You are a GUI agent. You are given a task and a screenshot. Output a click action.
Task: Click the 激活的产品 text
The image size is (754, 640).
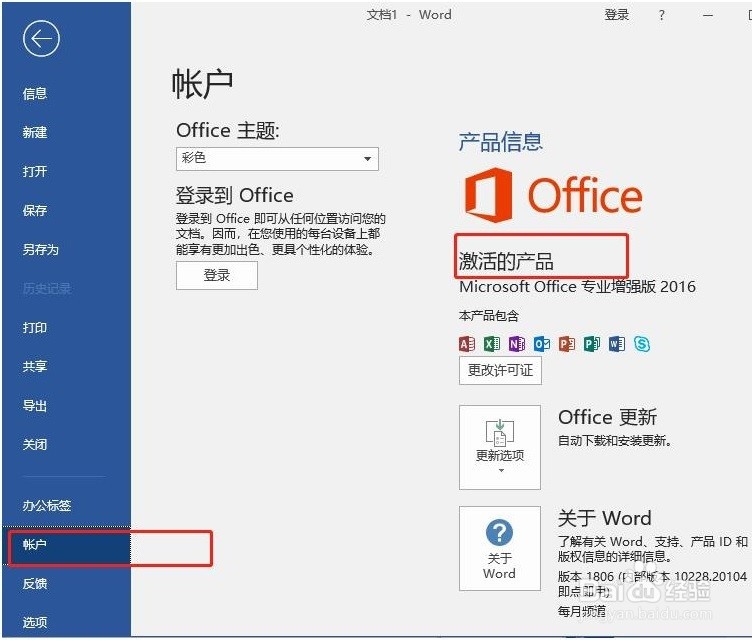[506, 262]
